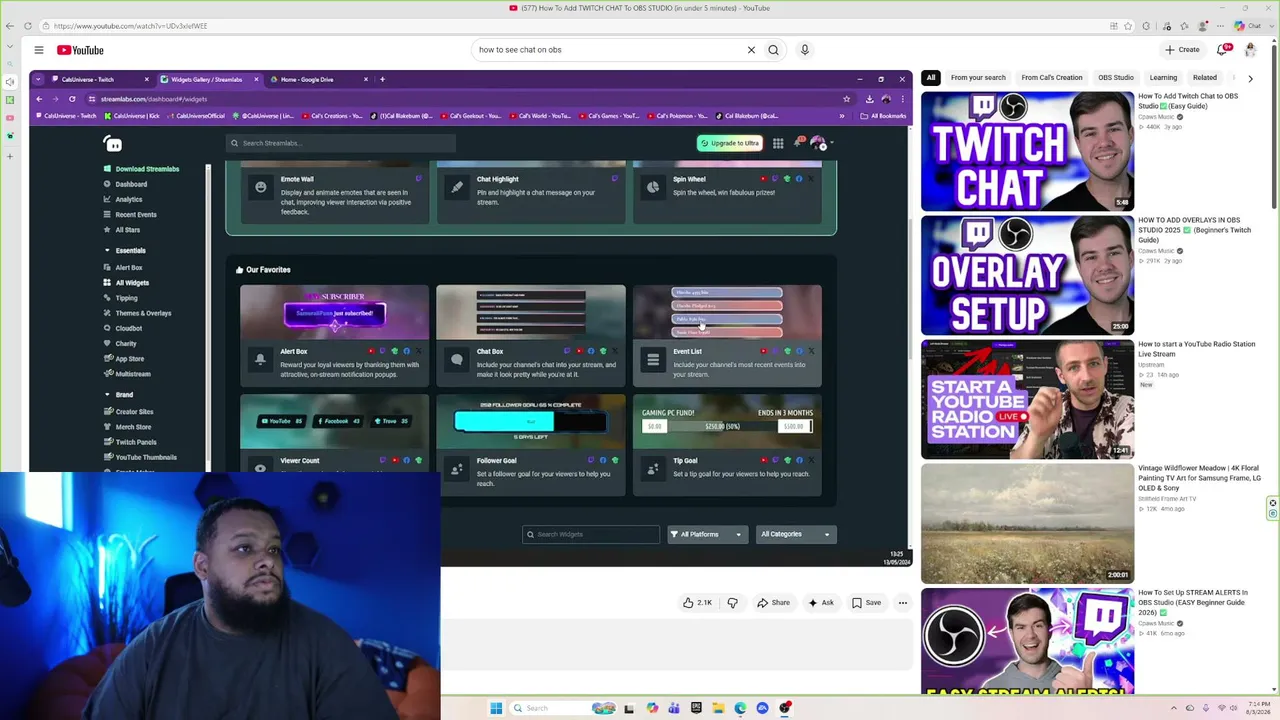Viewport: 1280px width, 720px height.
Task: Open the Overlay Setup video thumbnail
Action: 1027,275
